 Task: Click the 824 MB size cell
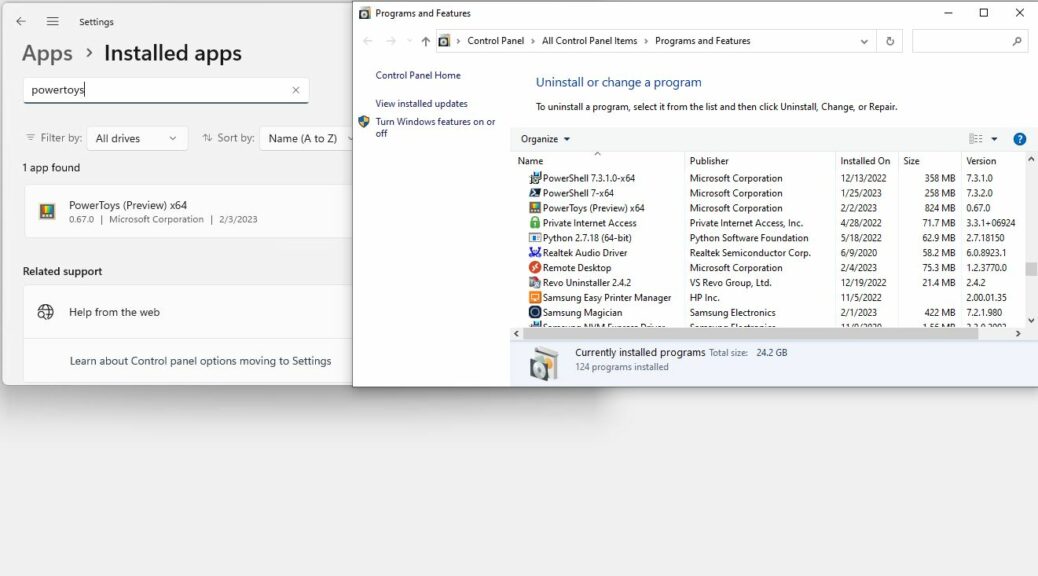939,208
